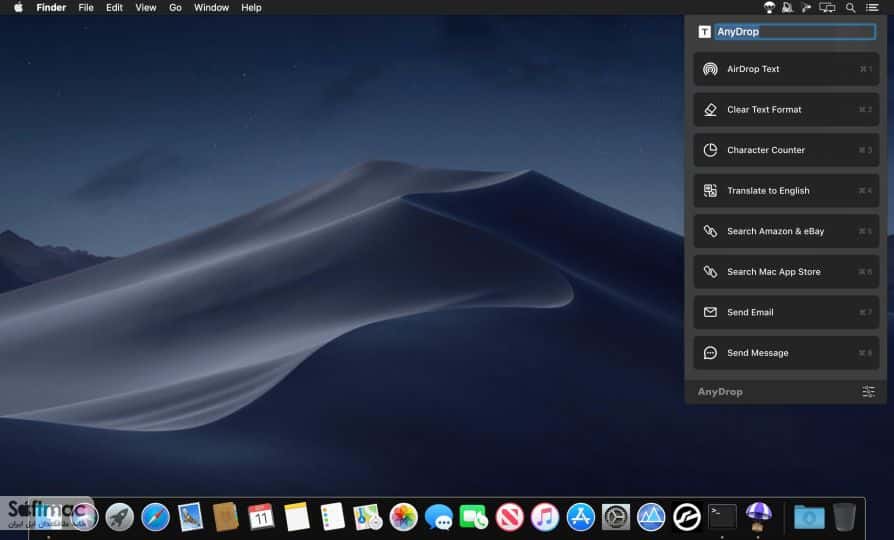Screen dimensions: 894x540
Task: Open AnyDrop settings sliders icon
Action: pos(868,391)
